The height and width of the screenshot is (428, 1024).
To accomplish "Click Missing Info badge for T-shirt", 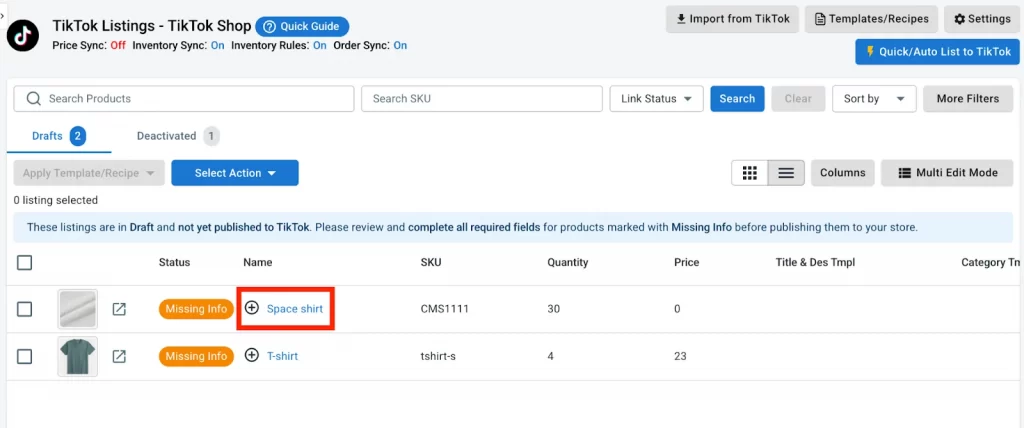I will pyautogui.click(x=196, y=356).
